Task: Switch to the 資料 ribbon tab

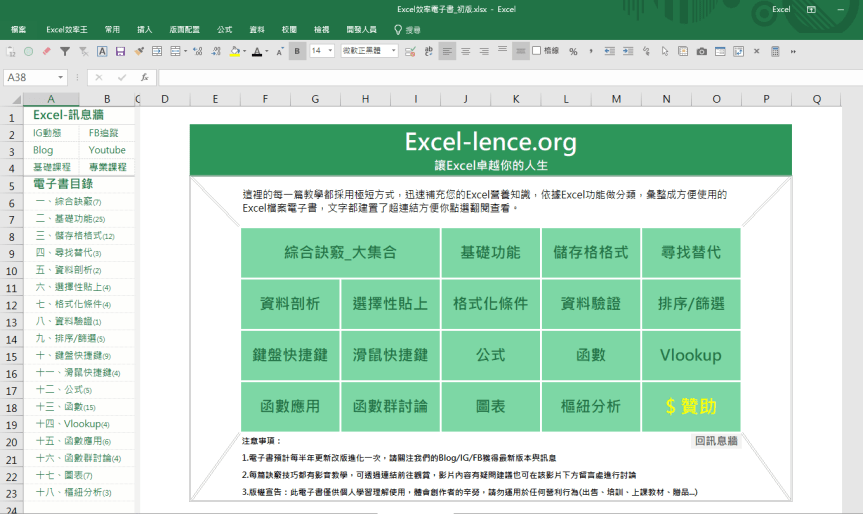Action: 257,30
